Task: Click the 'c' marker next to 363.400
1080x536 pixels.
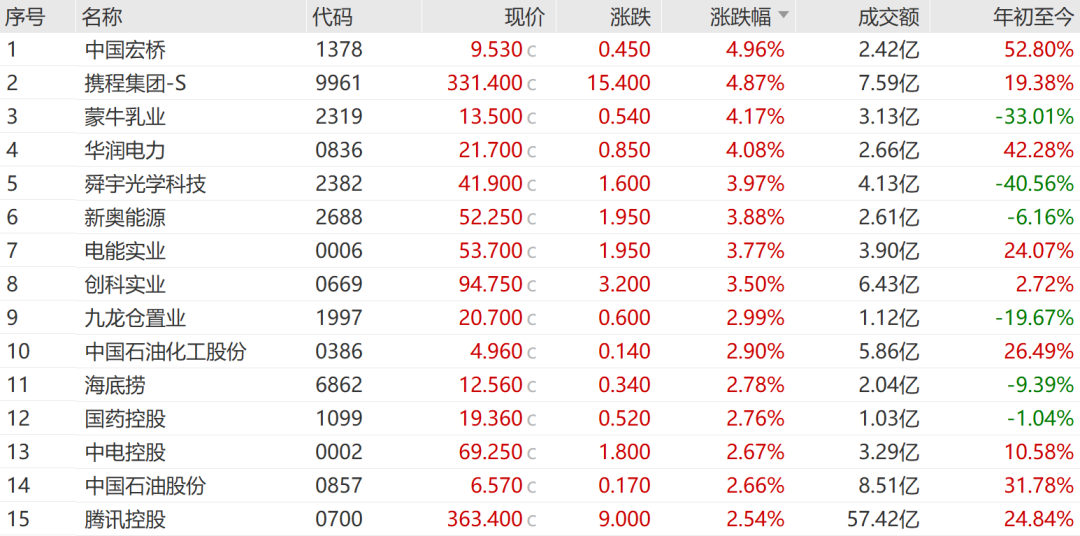Action: pyautogui.click(x=532, y=520)
